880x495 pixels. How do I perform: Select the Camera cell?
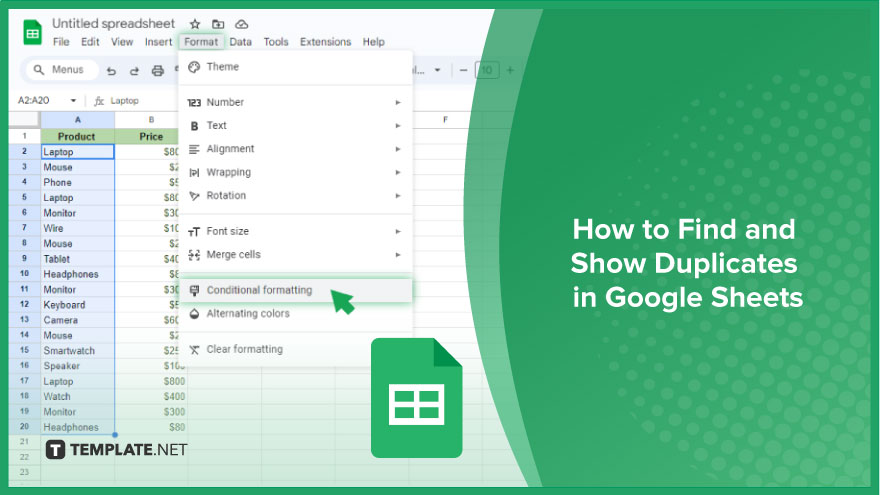coord(77,320)
